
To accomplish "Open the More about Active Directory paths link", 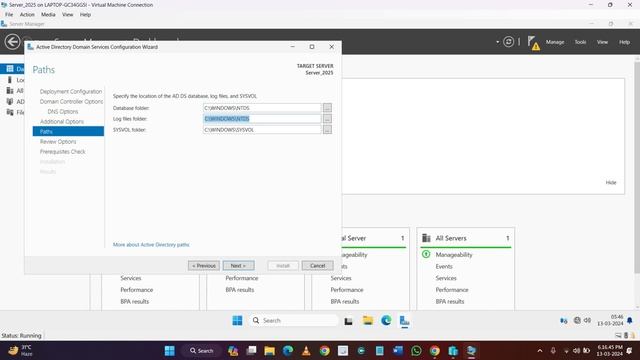I will [151, 244].
